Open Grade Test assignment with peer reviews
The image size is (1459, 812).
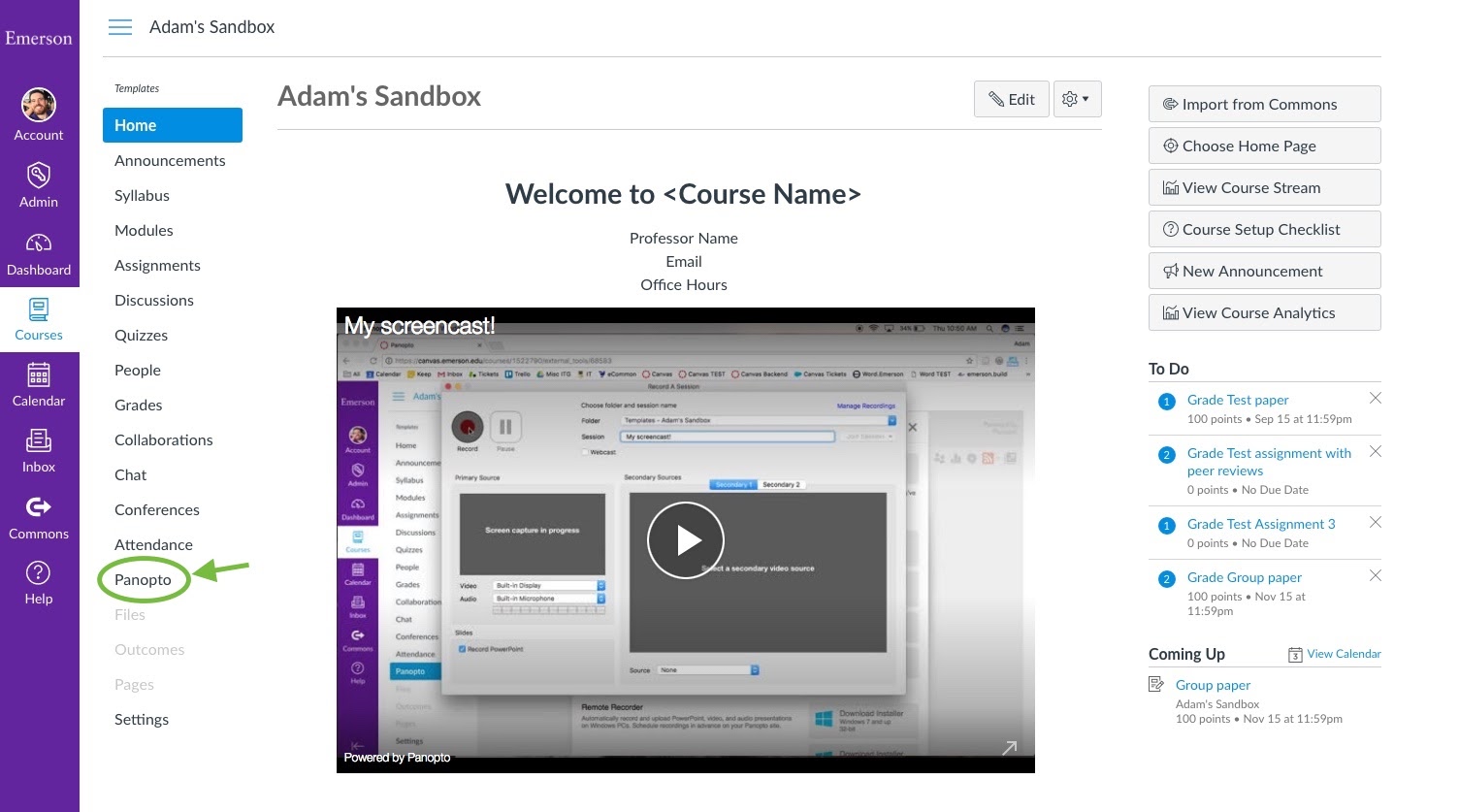pos(1269,462)
